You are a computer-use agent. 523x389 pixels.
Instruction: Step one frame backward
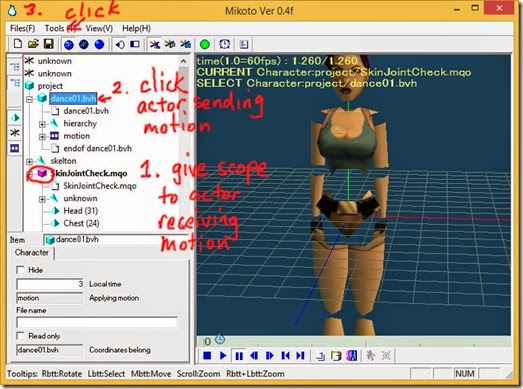pyautogui.click(x=254, y=356)
